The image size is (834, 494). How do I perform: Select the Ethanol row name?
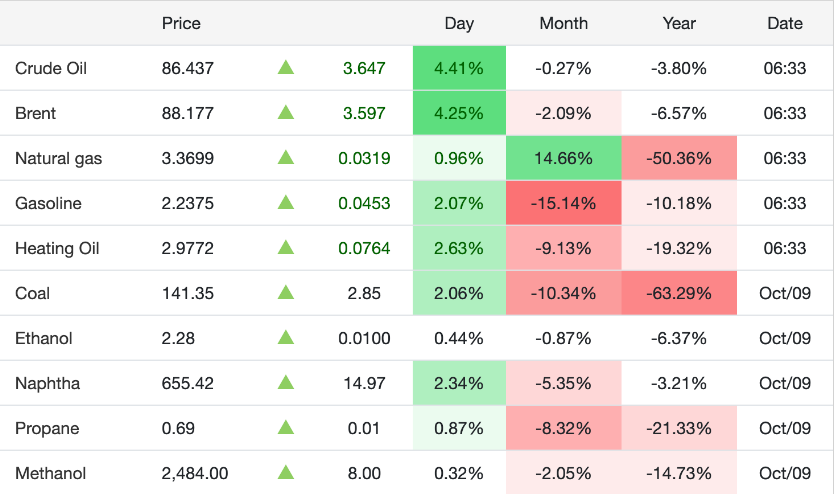(44, 339)
